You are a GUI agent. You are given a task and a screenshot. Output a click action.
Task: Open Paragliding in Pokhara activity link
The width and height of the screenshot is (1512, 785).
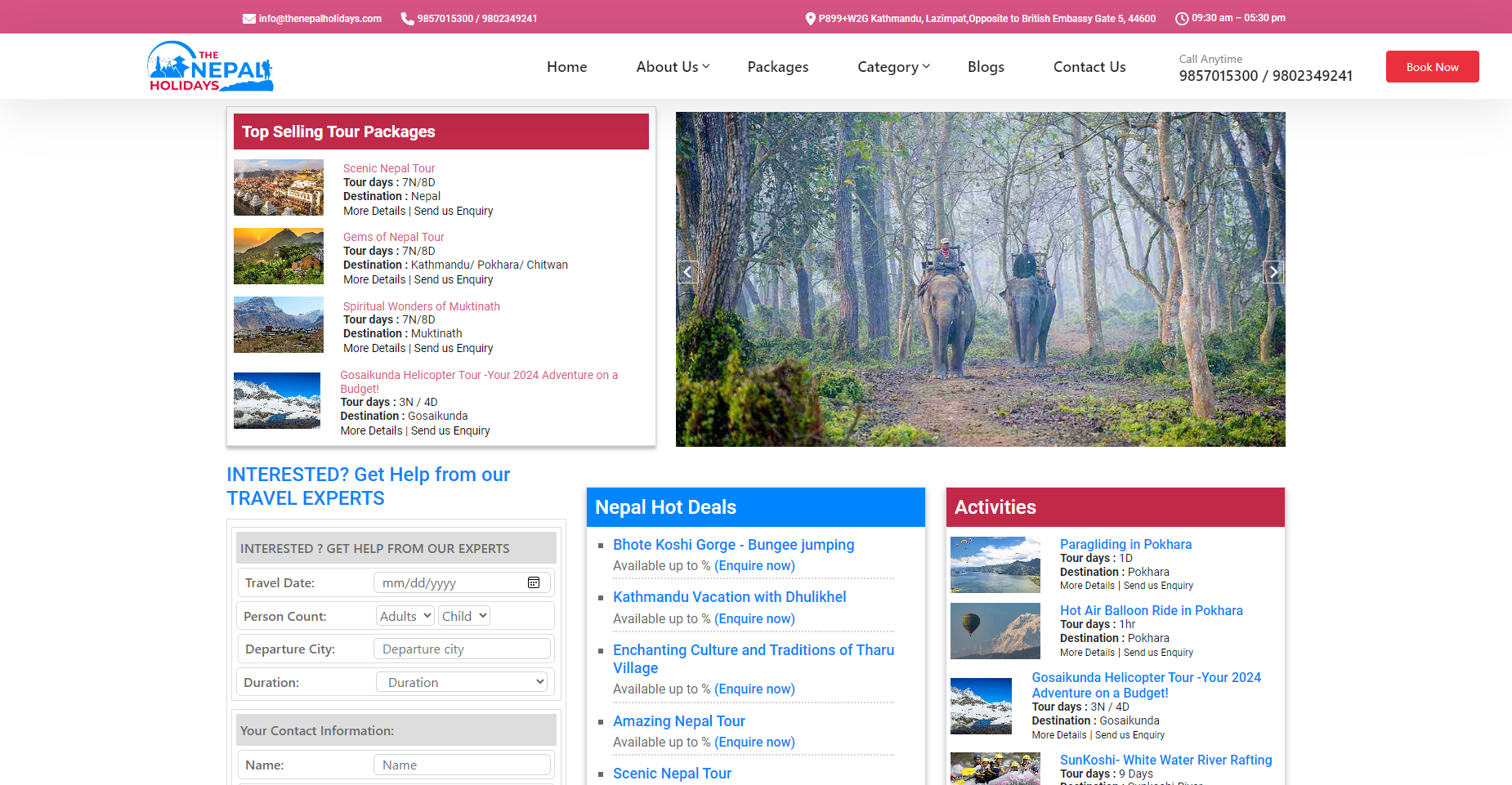1126,544
